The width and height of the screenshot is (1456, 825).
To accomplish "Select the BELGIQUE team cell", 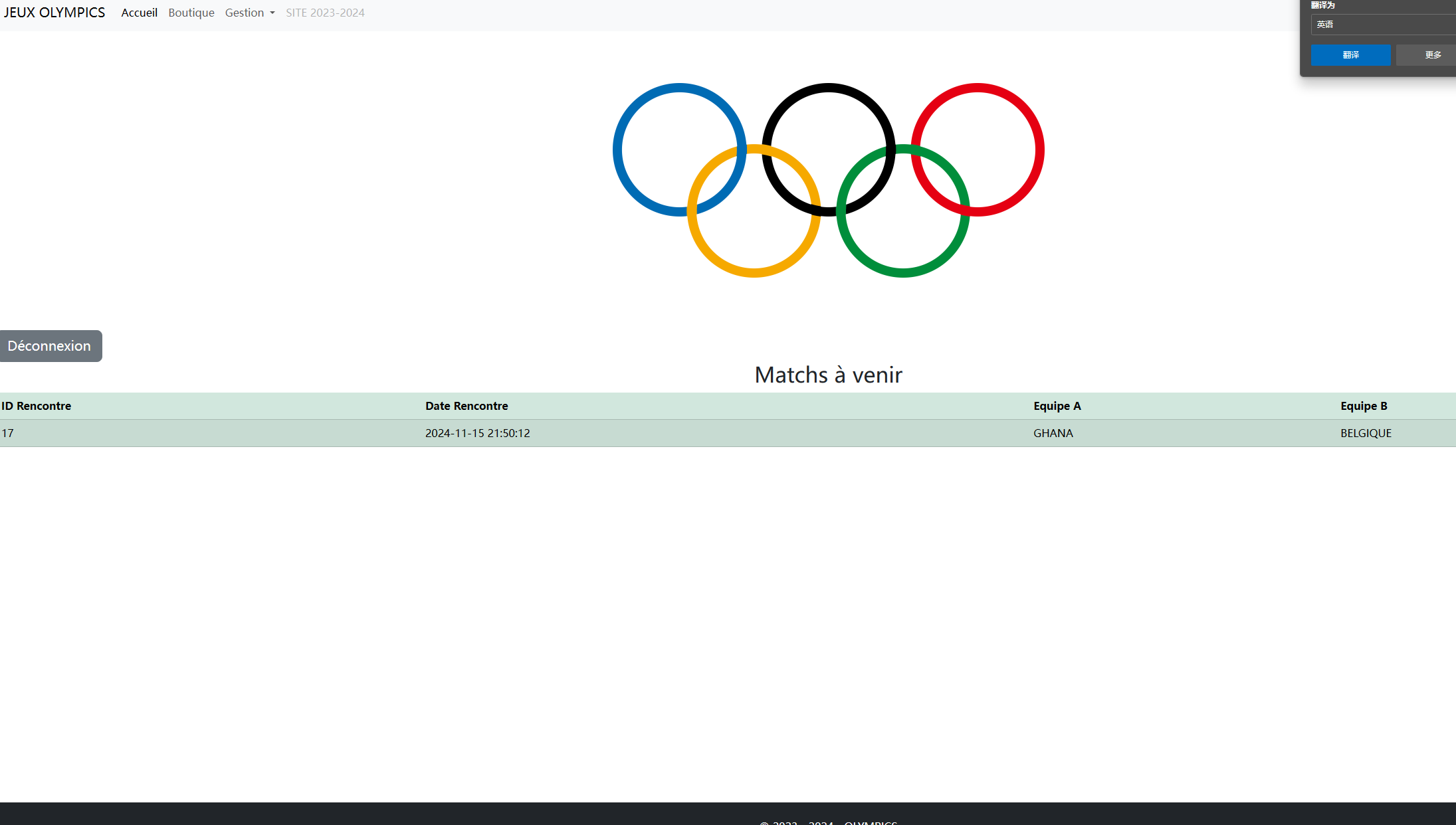I will 1366,433.
